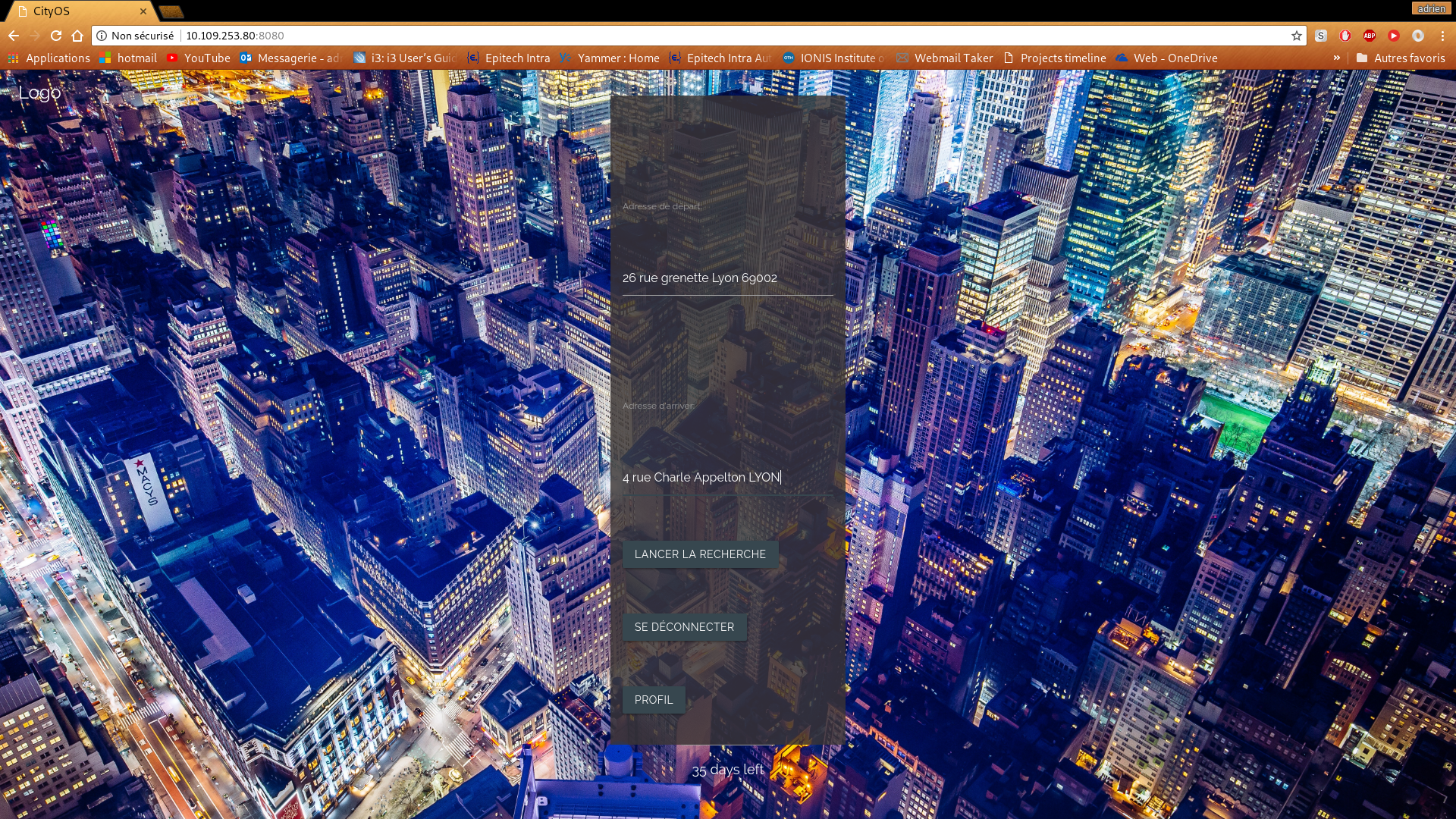The height and width of the screenshot is (819, 1456).
Task: Click the SE DÉCONNECTER button
Action: [684, 627]
